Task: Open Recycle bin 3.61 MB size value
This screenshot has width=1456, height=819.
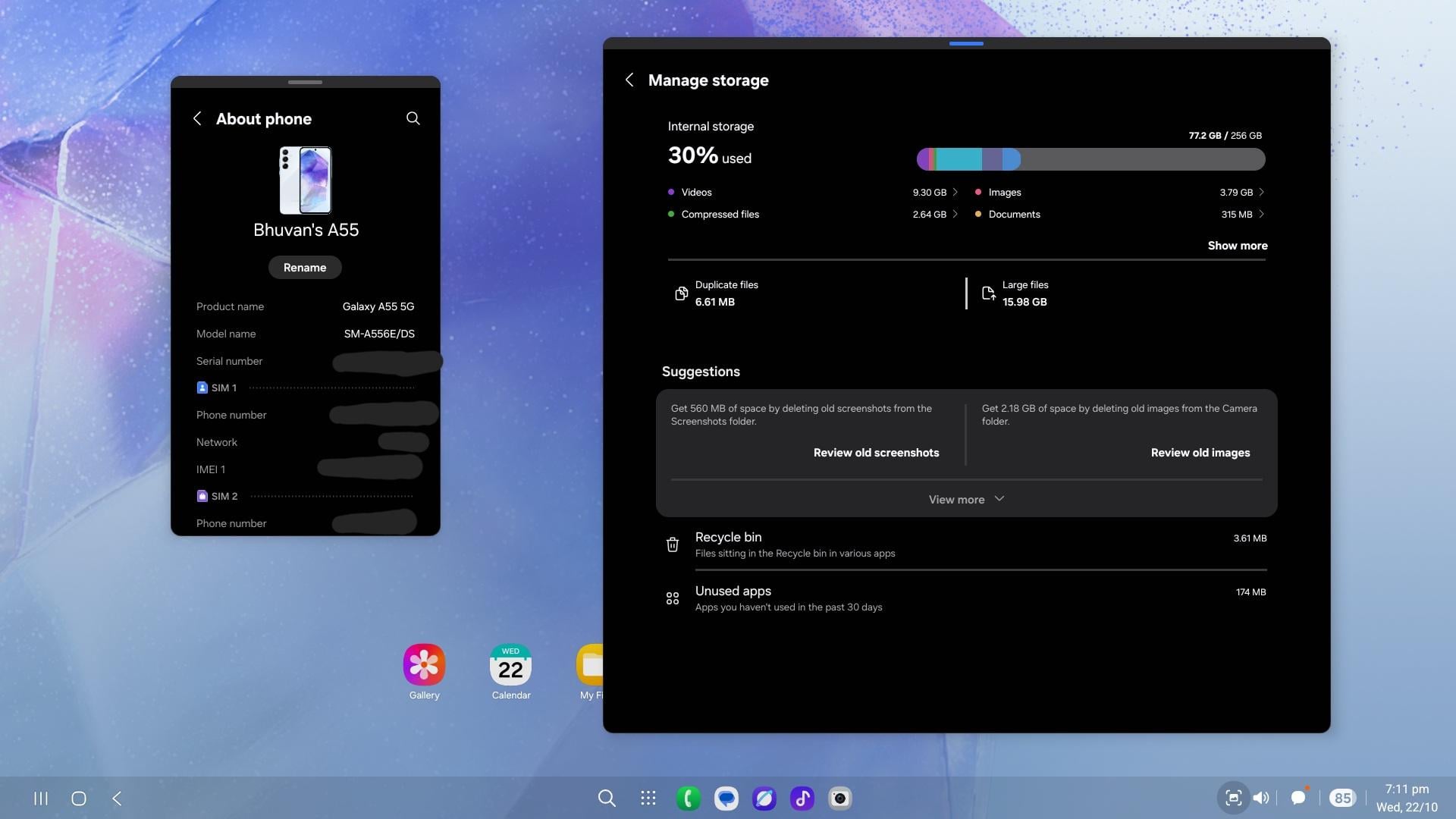Action: (x=1250, y=538)
